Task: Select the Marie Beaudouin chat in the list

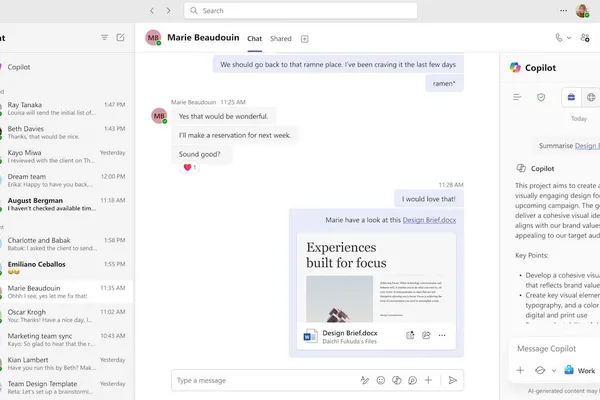Action: [67, 292]
